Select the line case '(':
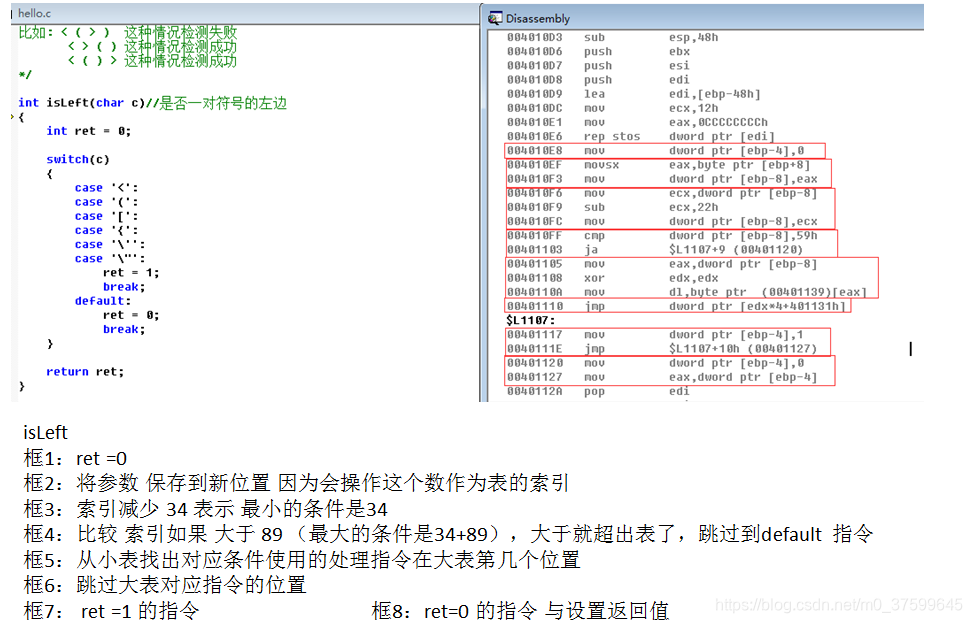Viewport: 972px width, 623px height. [107, 202]
